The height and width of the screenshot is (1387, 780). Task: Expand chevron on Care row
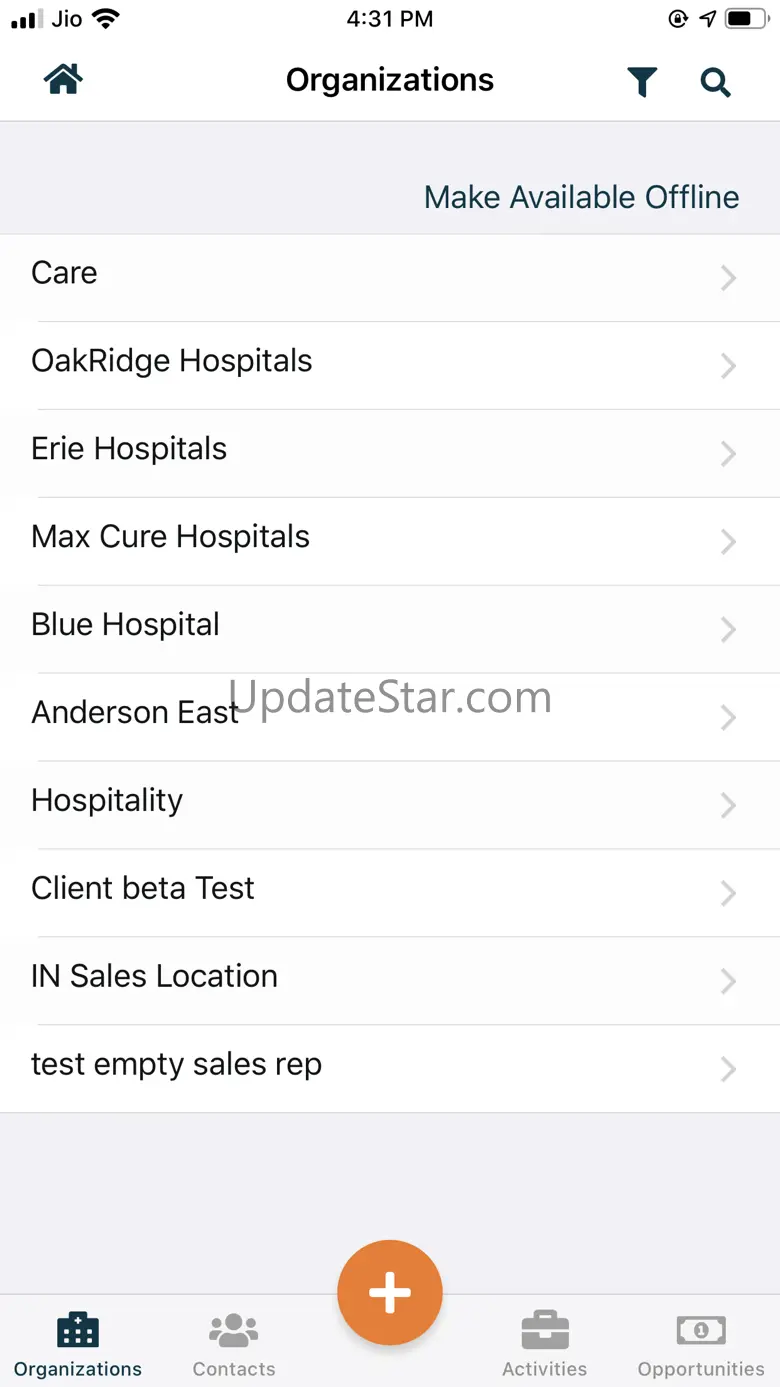(729, 278)
